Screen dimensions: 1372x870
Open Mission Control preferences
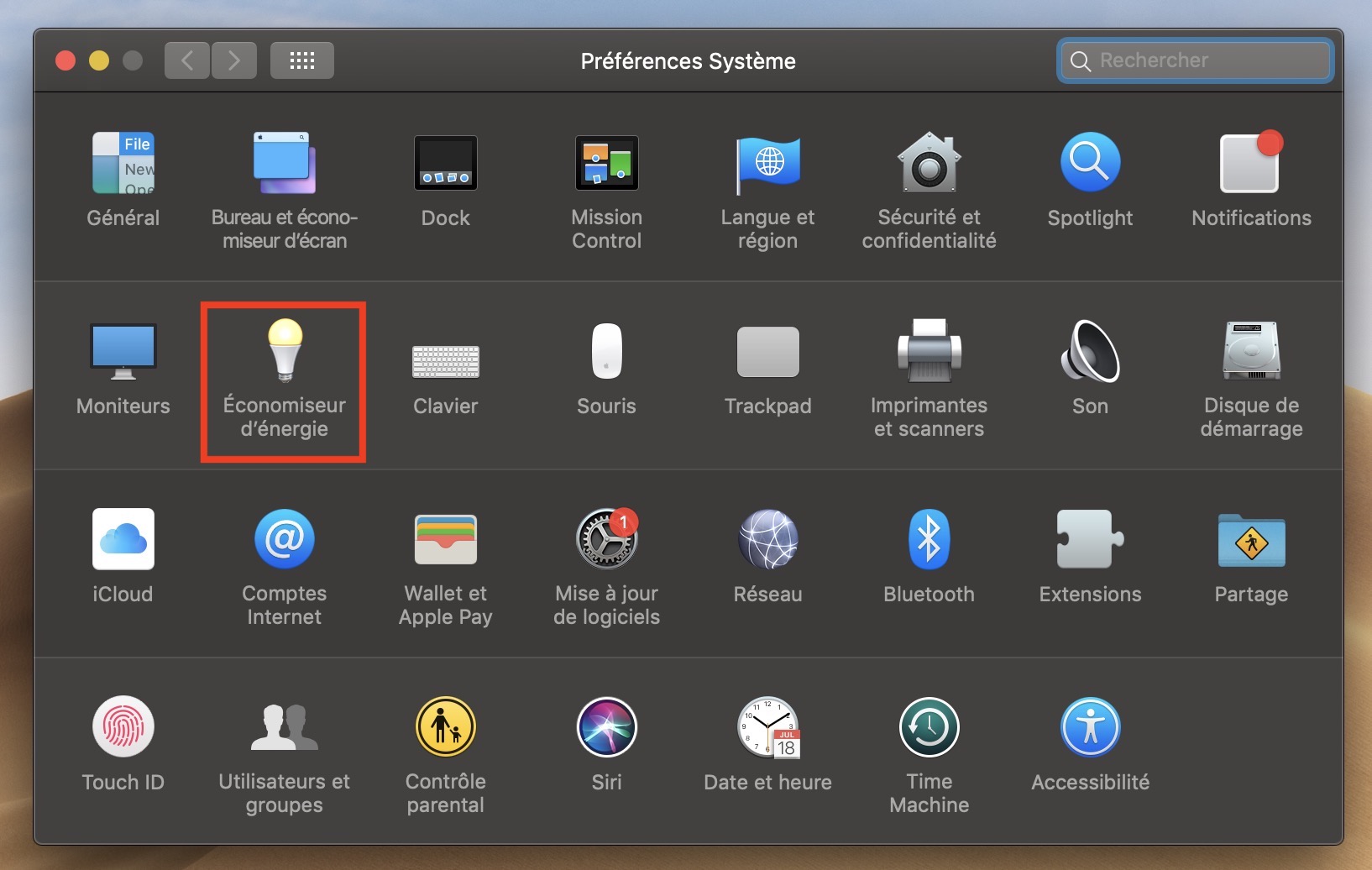606,164
